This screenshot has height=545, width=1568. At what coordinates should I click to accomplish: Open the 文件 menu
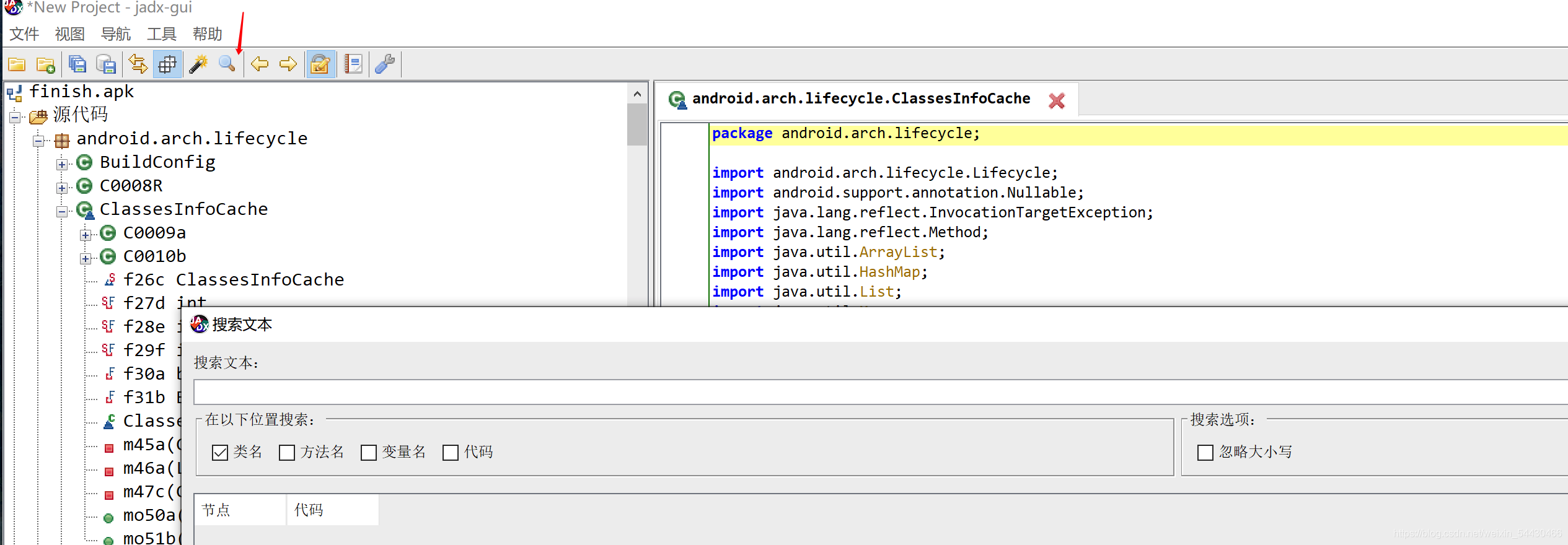[x=25, y=34]
